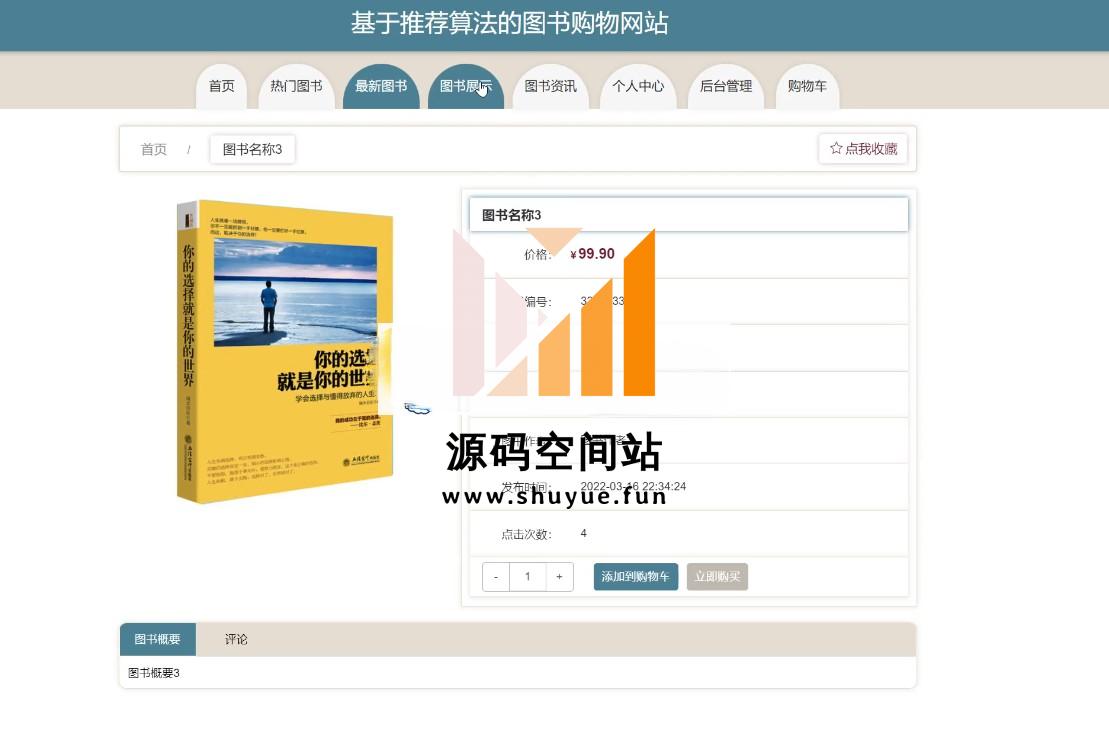Open the 图书资讯 navigation tab

(550, 86)
